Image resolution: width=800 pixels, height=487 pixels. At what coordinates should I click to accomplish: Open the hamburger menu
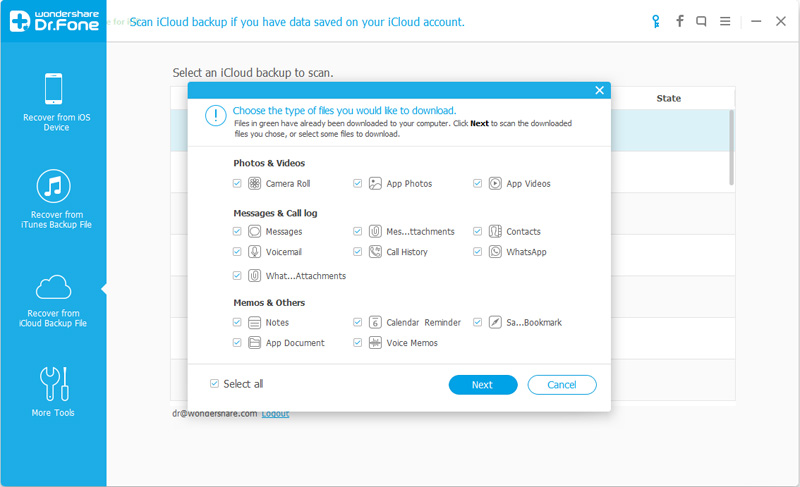pyautogui.click(x=725, y=21)
